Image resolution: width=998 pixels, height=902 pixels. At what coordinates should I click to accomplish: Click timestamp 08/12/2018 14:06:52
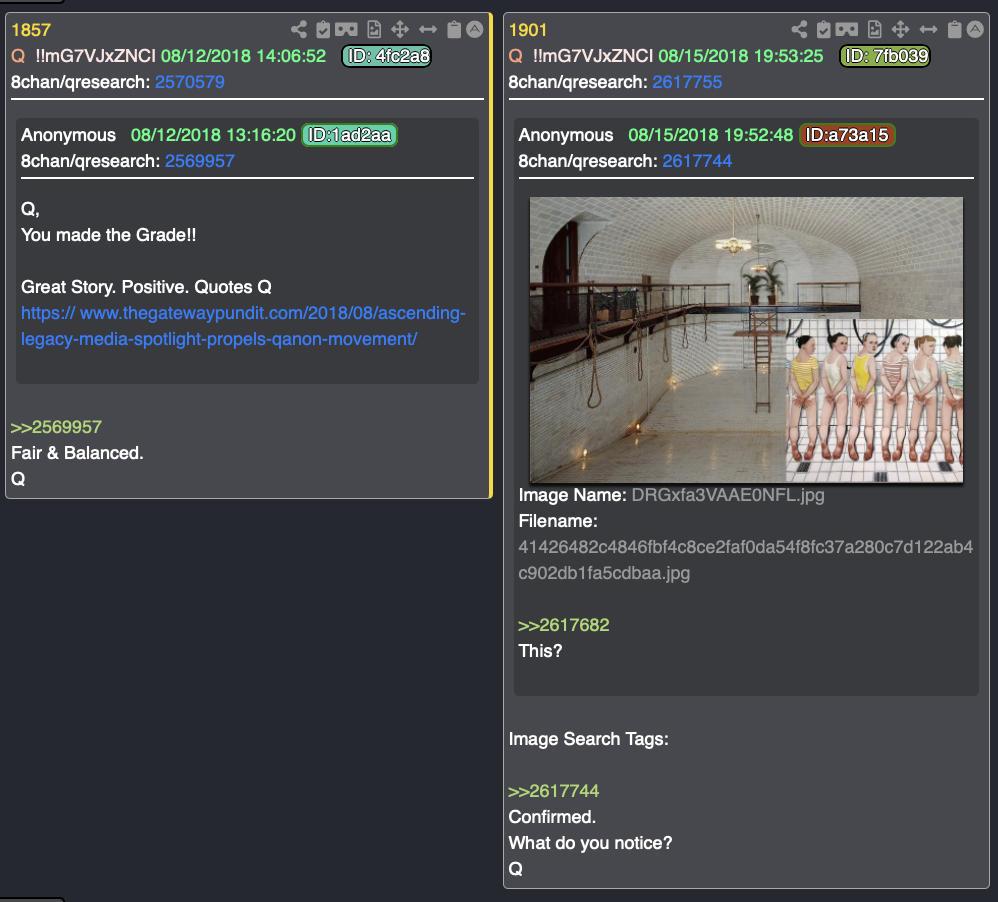[243, 56]
